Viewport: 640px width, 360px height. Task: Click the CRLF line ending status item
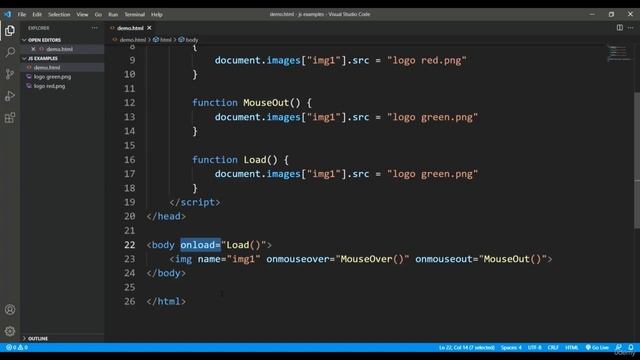pyautogui.click(x=553, y=347)
